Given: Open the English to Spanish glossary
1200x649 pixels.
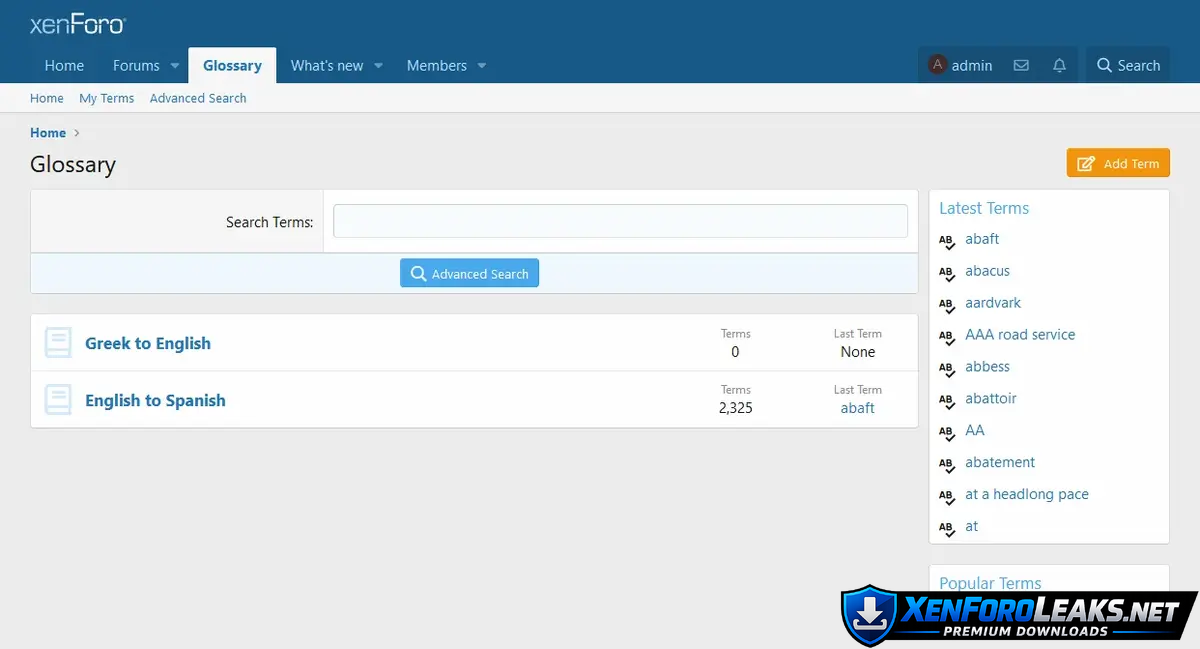Looking at the screenshot, I should (155, 400).
